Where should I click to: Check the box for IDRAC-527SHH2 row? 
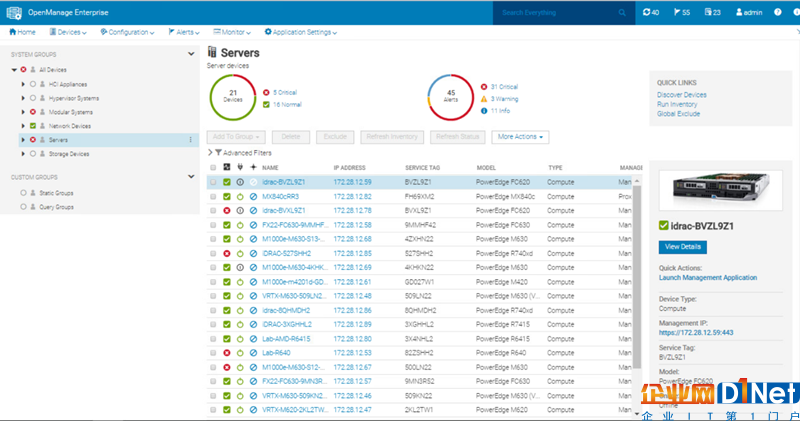pos(213,254)
